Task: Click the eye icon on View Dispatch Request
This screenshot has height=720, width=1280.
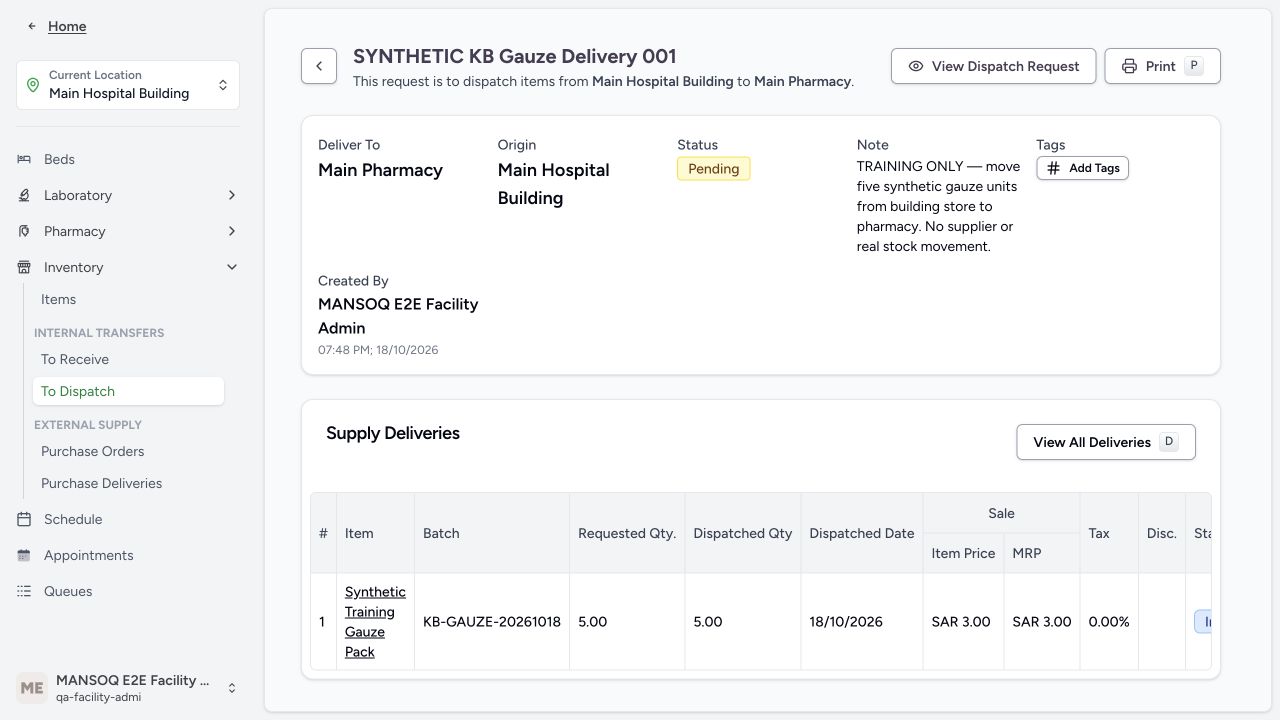Action: pos(916,66)
